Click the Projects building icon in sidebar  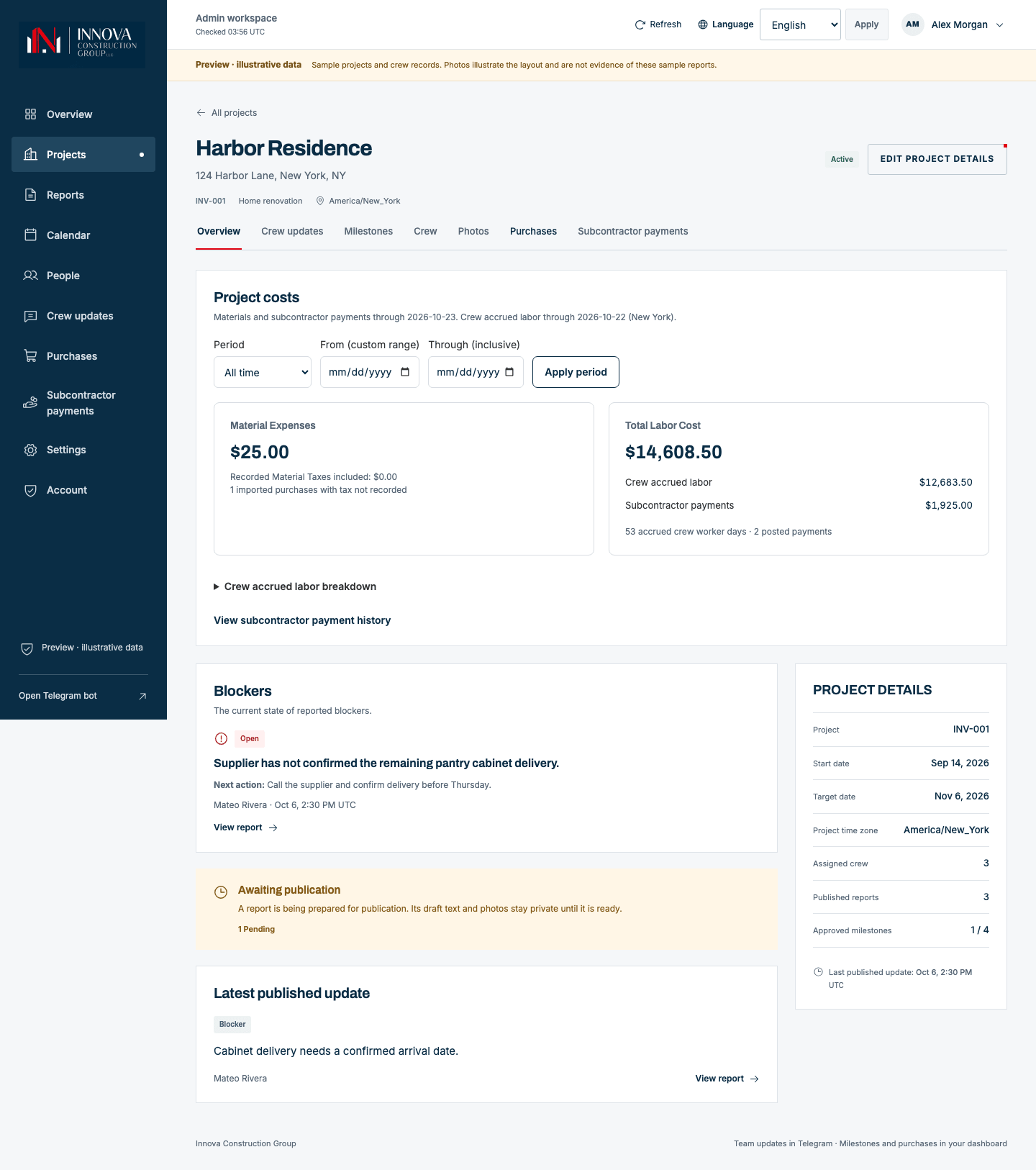click(x=30, y=155)
